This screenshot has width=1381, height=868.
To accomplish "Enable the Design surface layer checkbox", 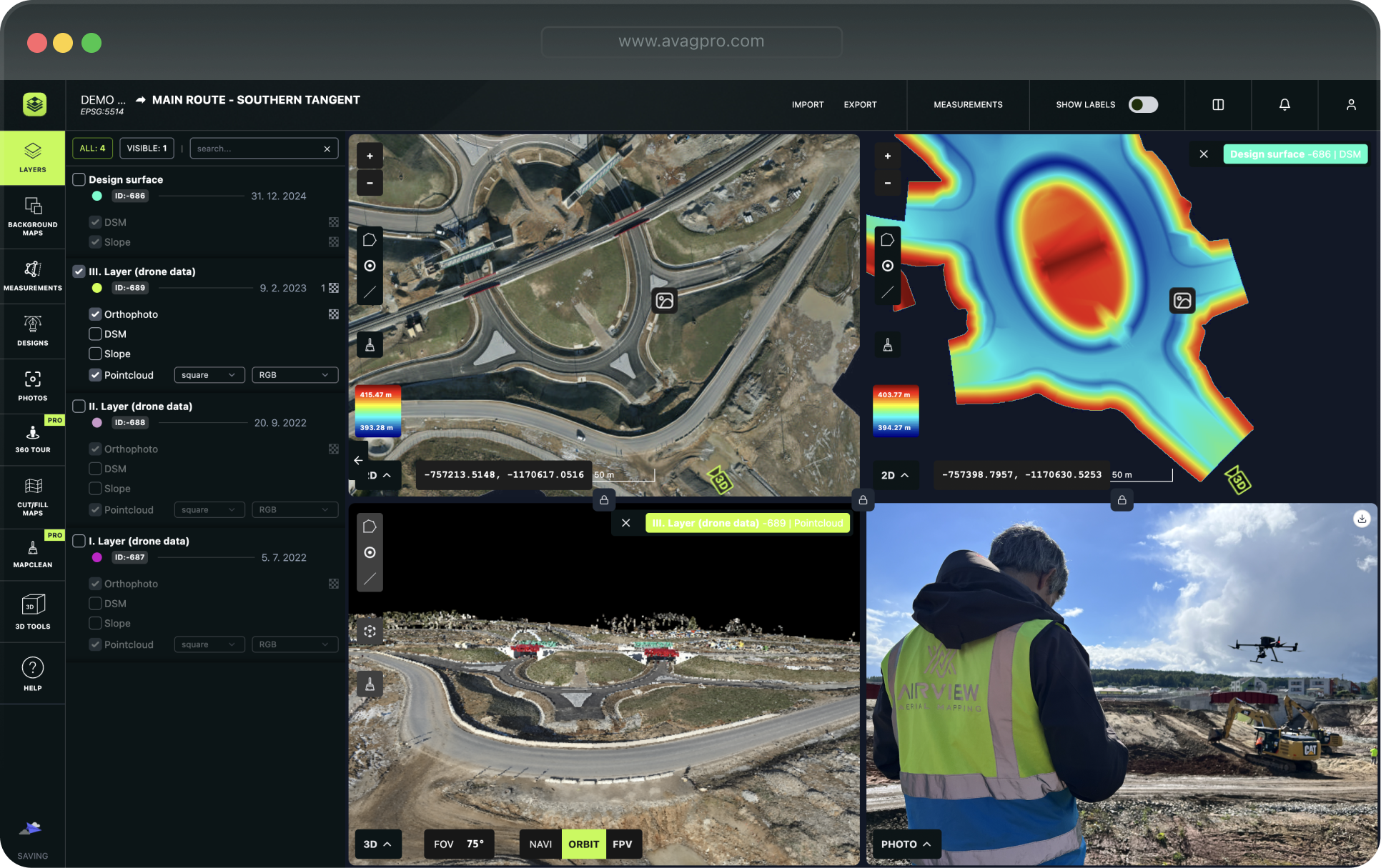I will click(79, 179).
